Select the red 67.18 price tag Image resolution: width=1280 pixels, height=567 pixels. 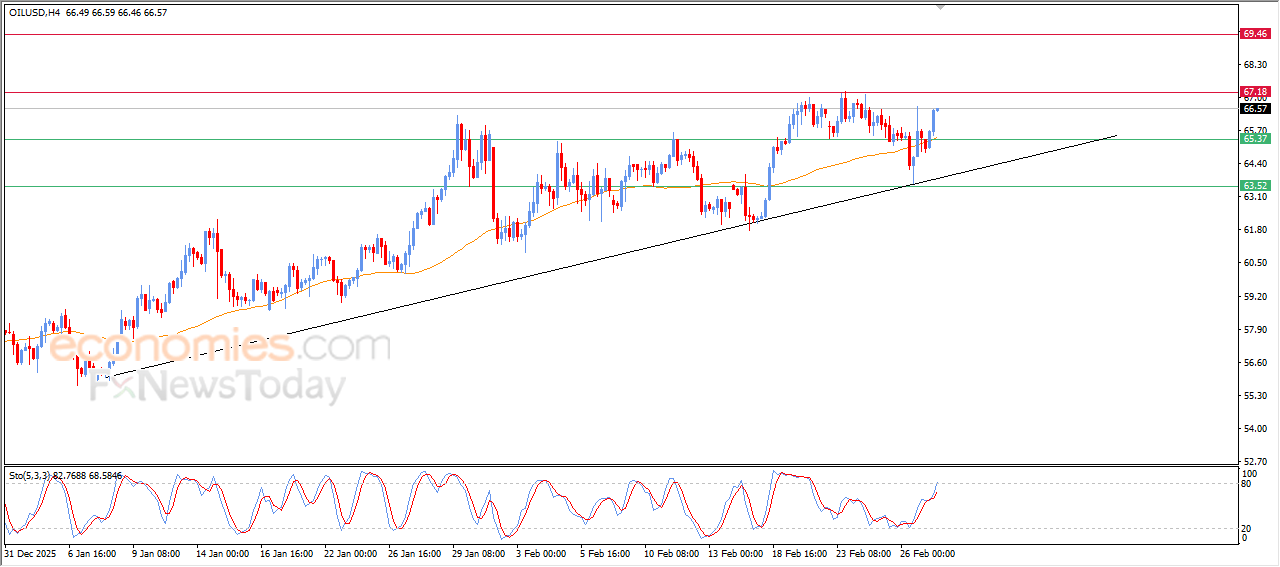[x=1255, y=92]
